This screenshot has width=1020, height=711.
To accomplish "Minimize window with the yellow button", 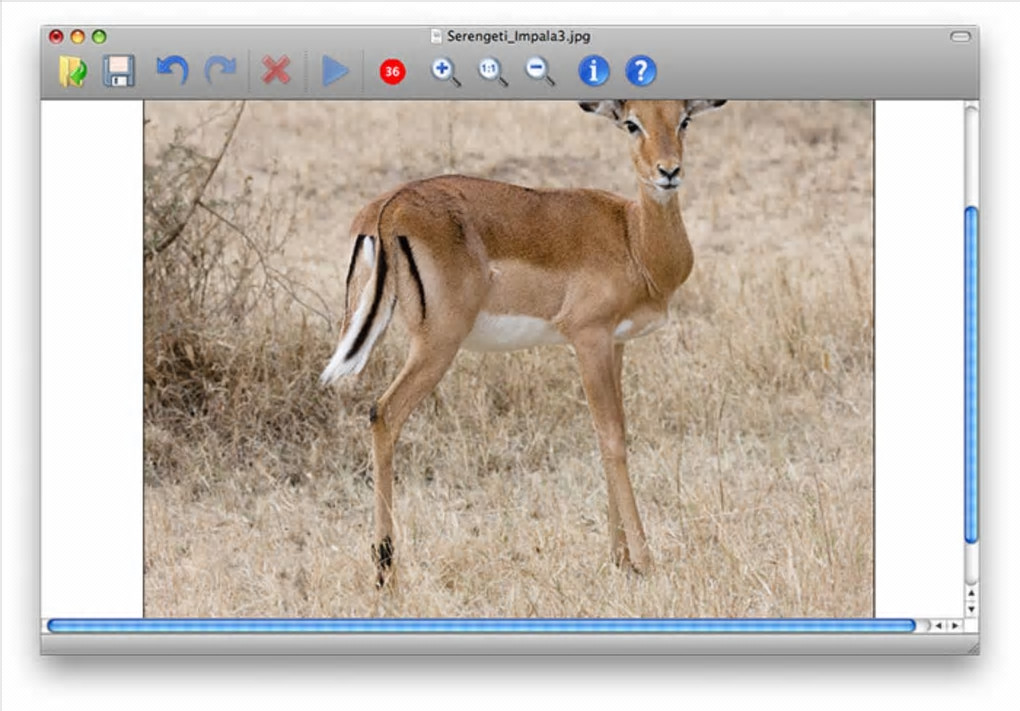I will [x=77, y=36].
